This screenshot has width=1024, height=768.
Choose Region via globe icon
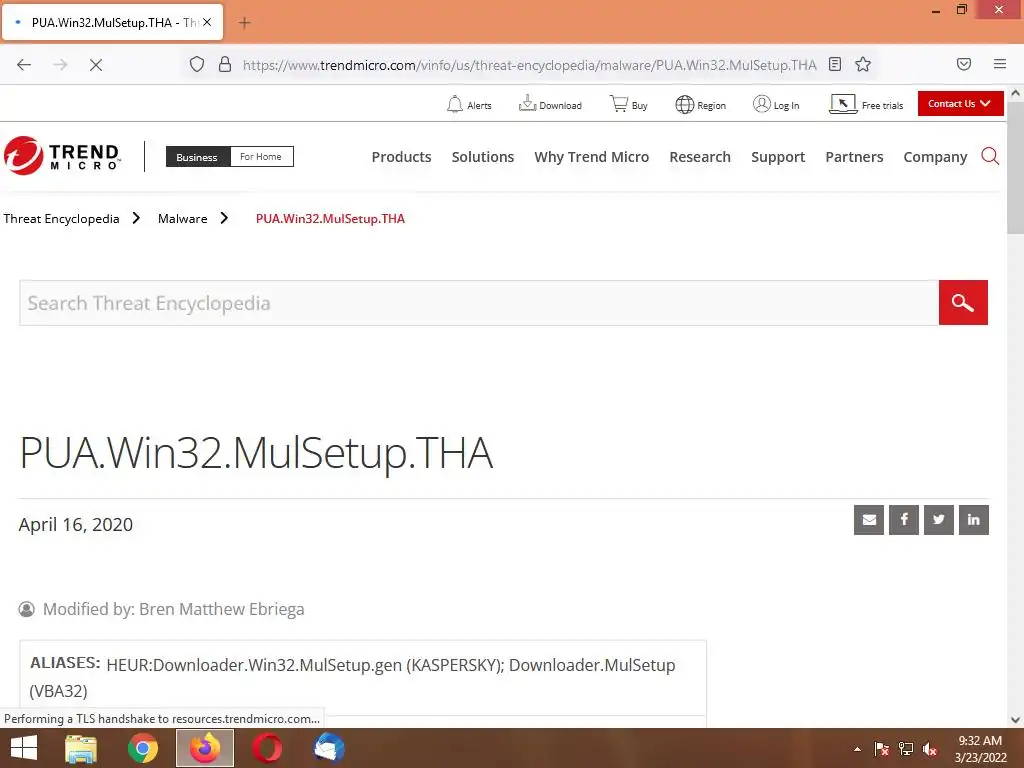click(x=700, y=104)
